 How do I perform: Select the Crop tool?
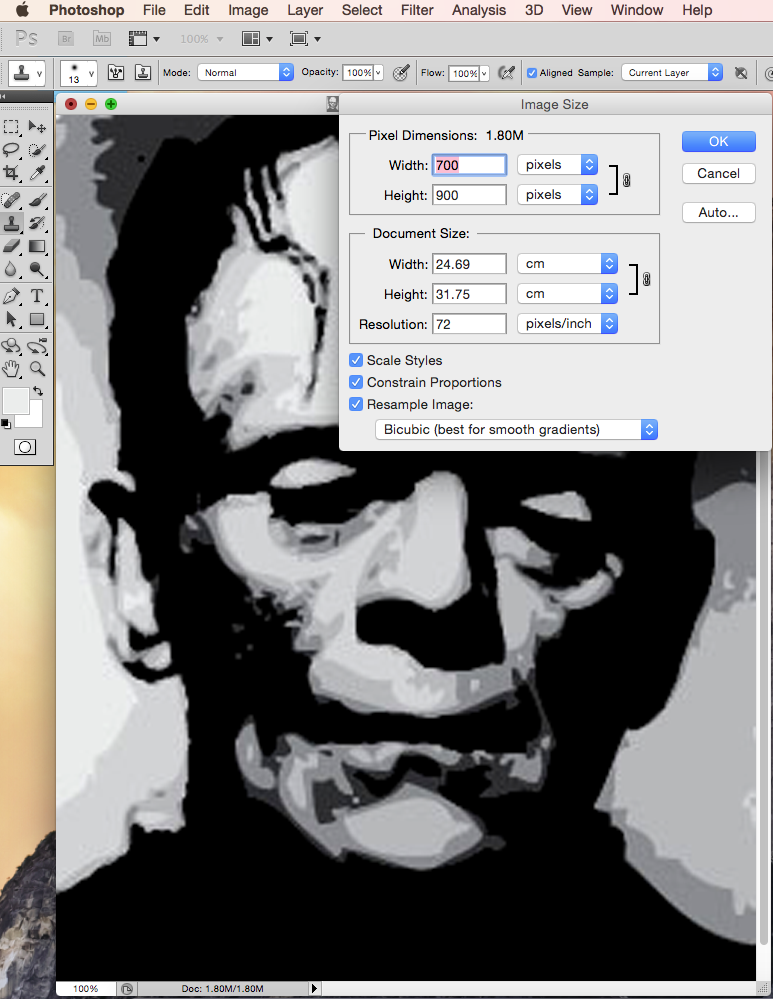click(x=11, y=174)
